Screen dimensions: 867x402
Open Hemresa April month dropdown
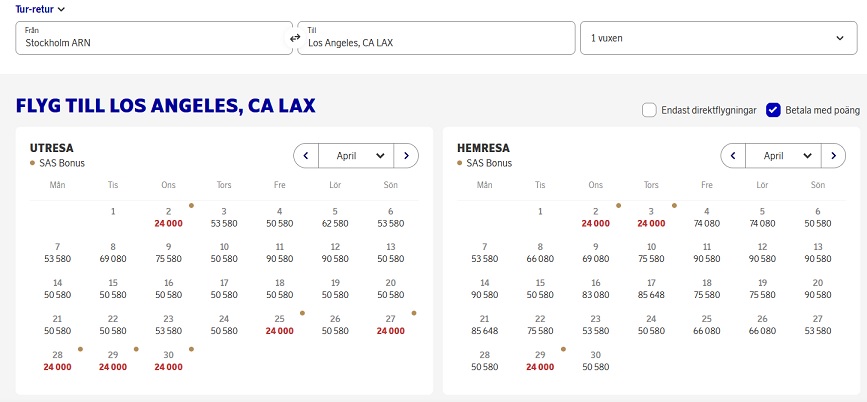pos(783,156)
